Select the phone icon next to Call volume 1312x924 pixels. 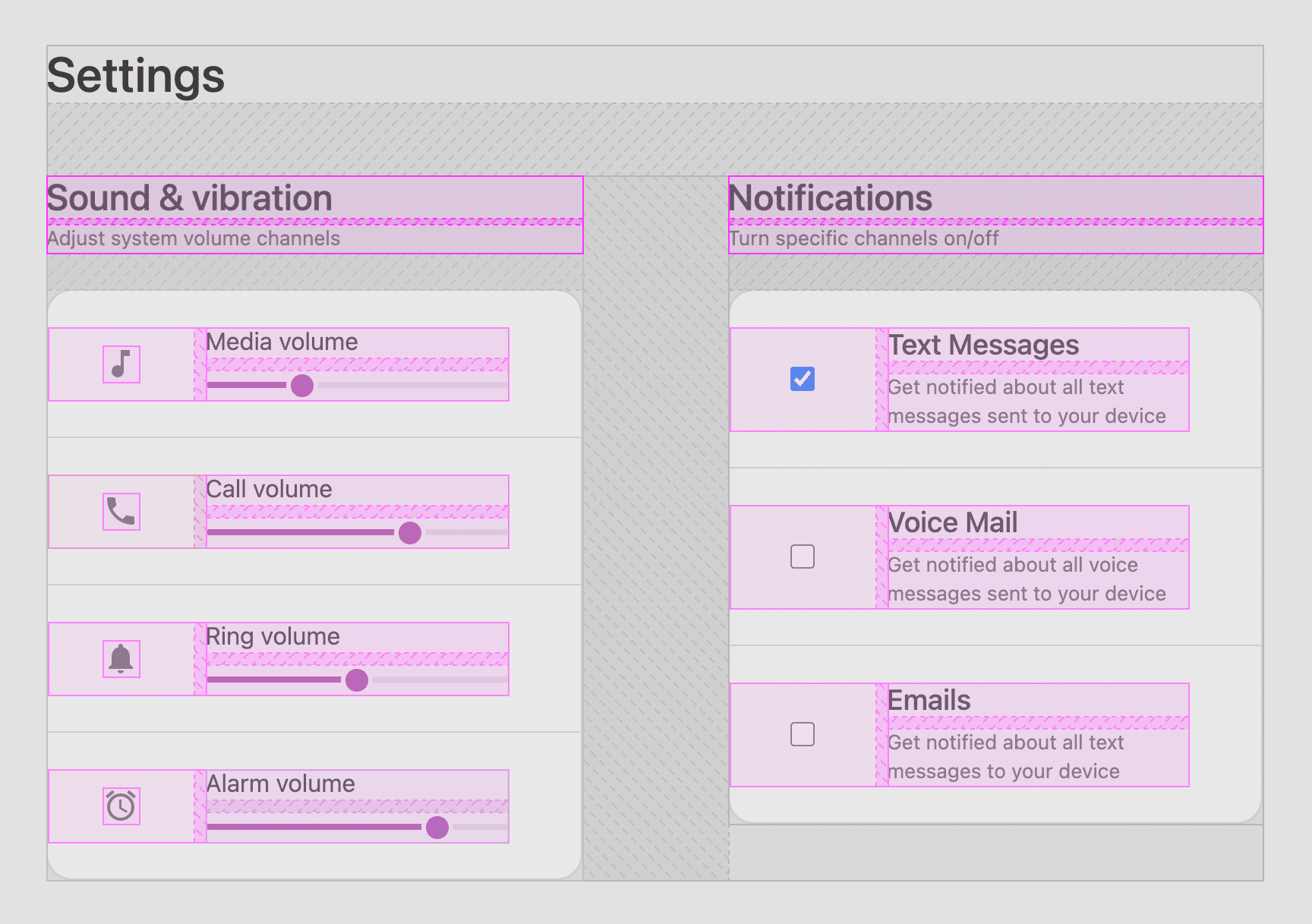pos(121,512)
